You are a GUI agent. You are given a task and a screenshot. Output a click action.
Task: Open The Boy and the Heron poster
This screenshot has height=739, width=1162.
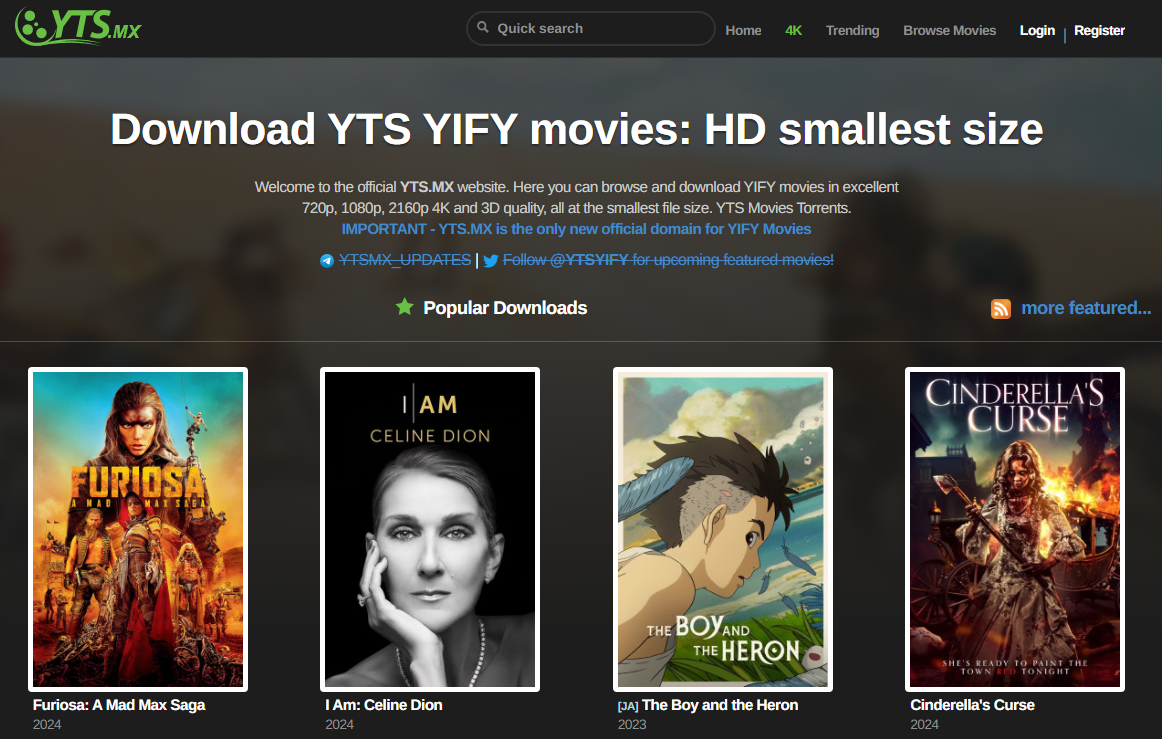coord(723,529)
